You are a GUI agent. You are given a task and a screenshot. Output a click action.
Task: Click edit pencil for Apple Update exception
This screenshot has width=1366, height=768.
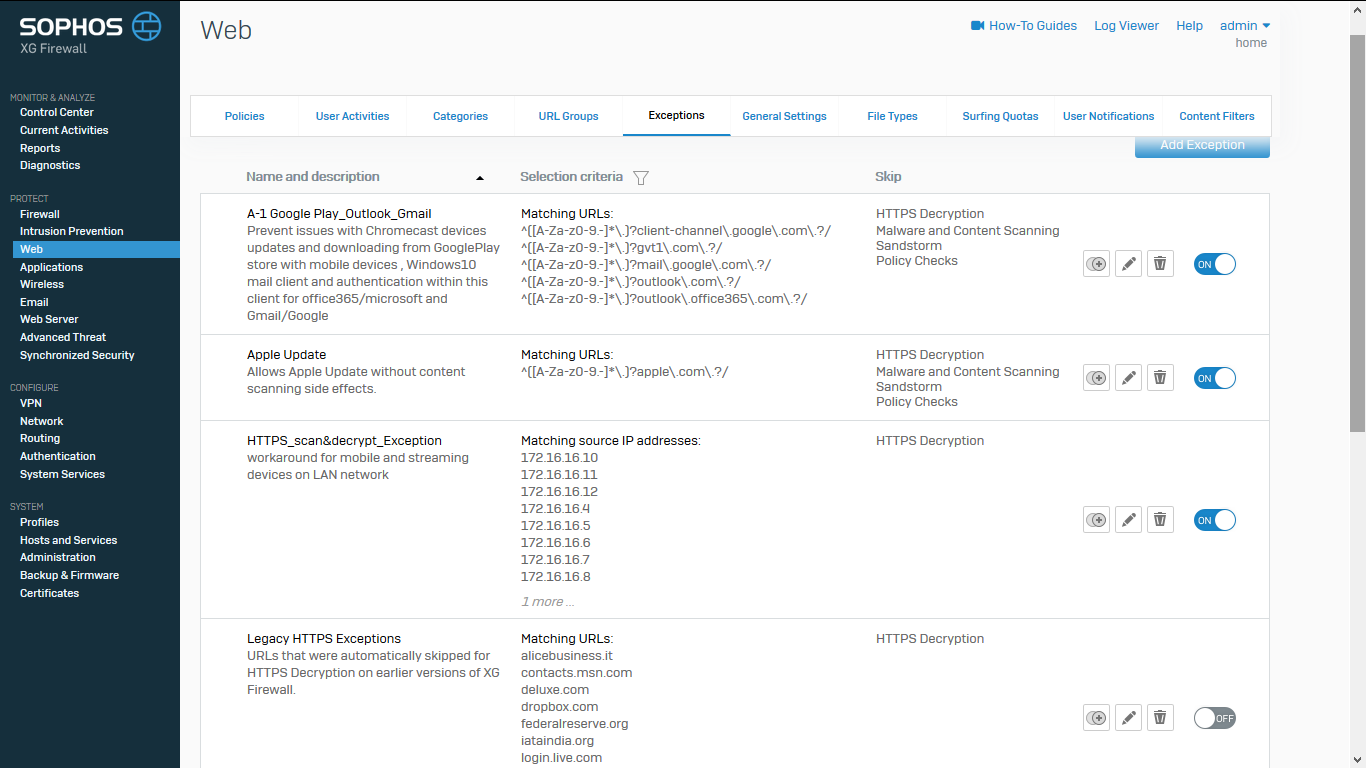coord(1128,378)
